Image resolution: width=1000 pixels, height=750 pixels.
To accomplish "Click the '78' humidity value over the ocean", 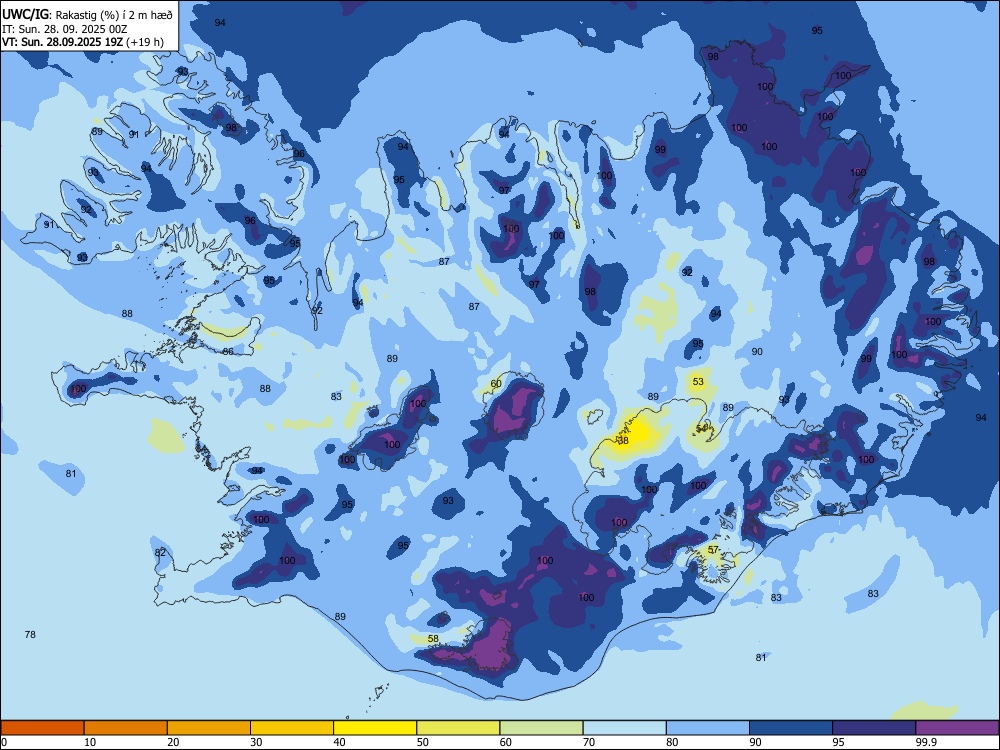I will coord(30,635).
